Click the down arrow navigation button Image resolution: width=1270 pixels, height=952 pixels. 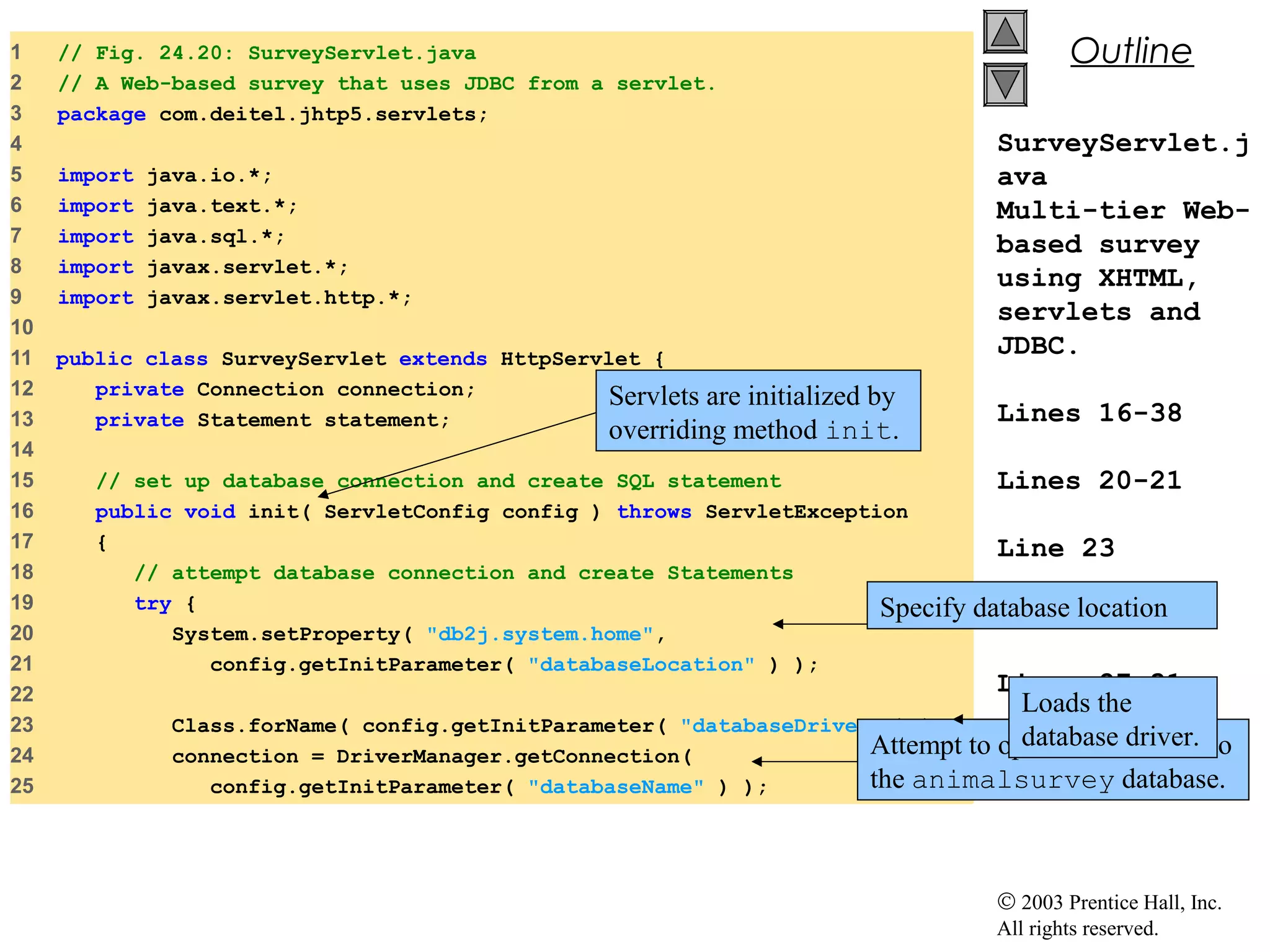click(1005, 85)
